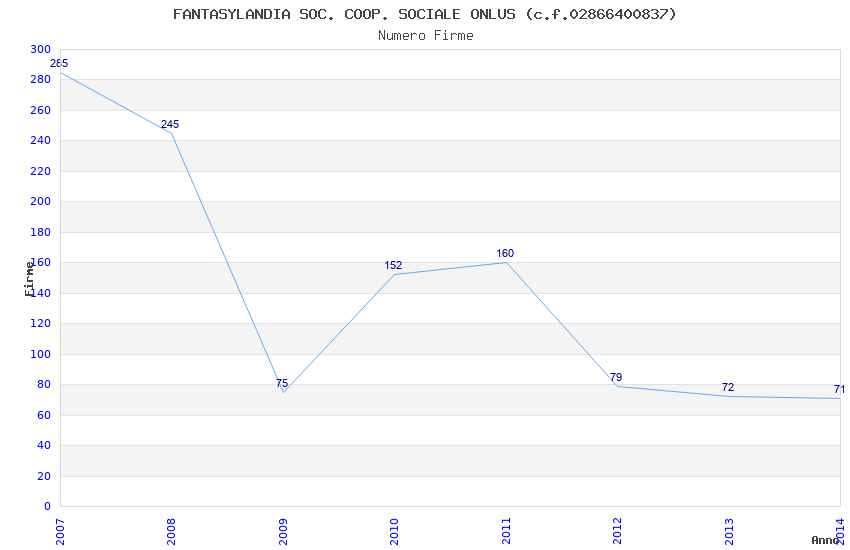Screen dimensions: 850x550
Task: Click the x-axis year 2013
Action: [729, 532]
